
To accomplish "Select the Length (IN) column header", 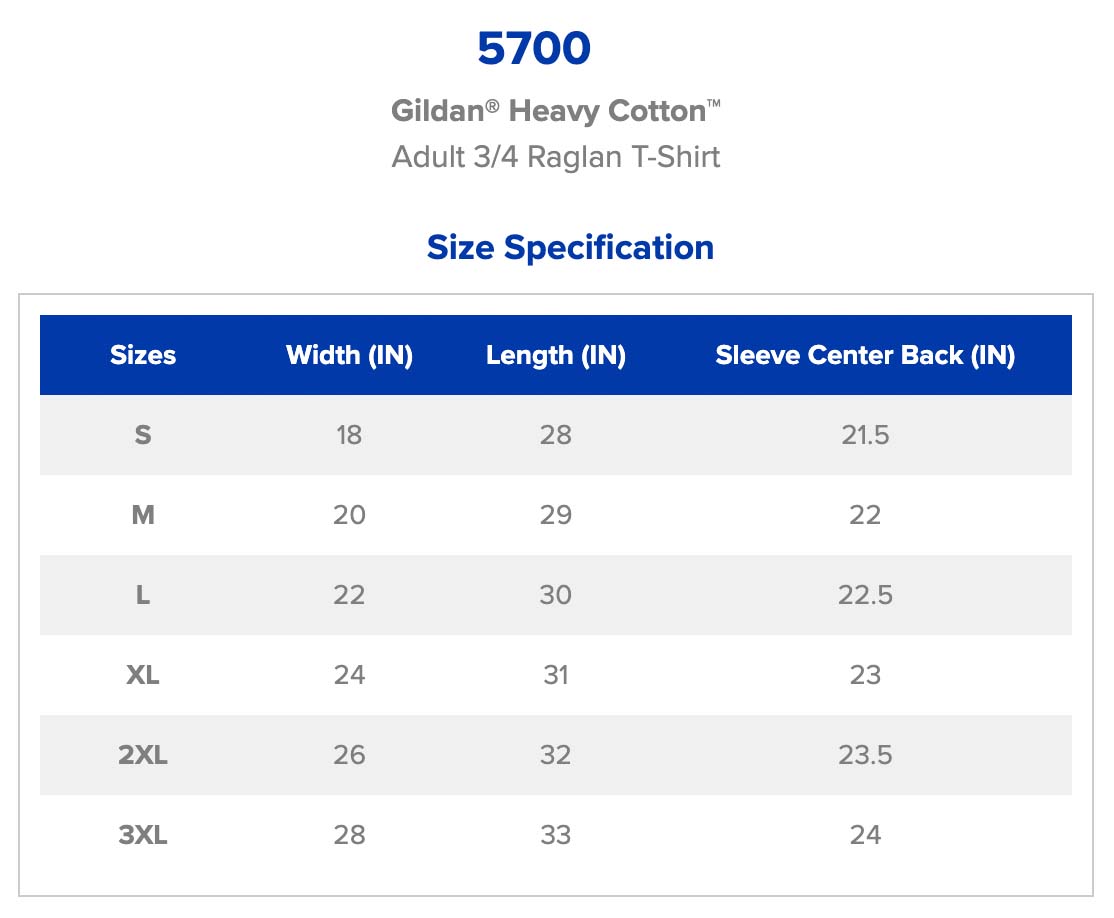I will (x=556, y=355).
